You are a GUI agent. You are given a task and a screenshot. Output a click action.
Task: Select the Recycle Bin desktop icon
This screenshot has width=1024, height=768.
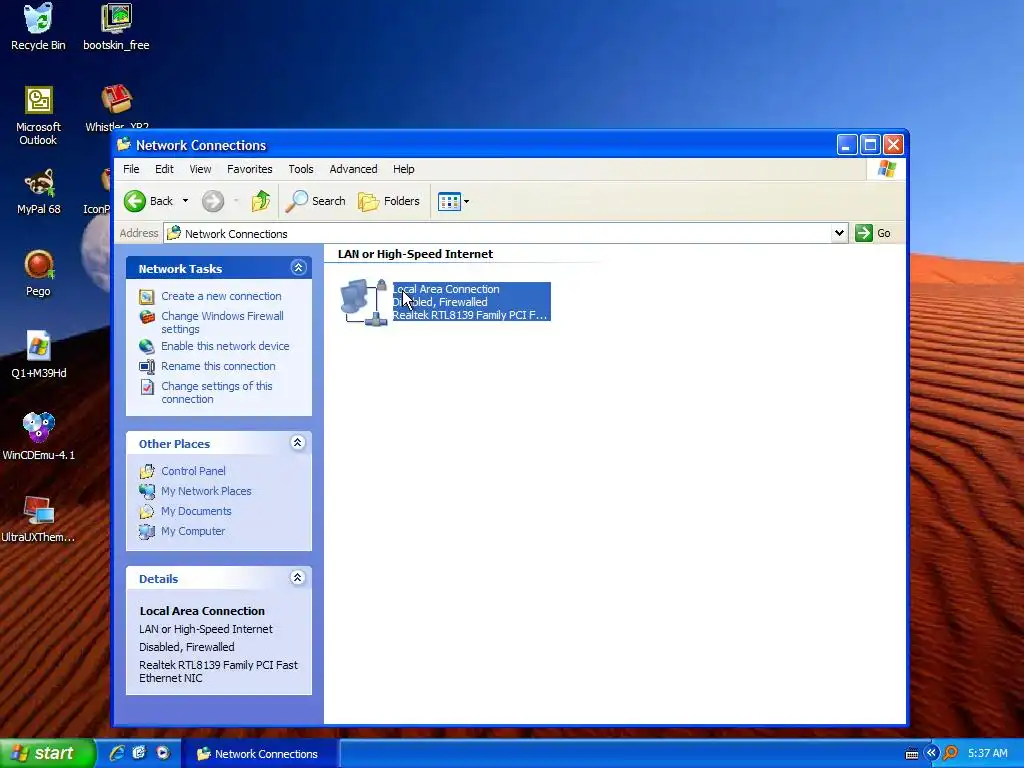click(38, 27)
